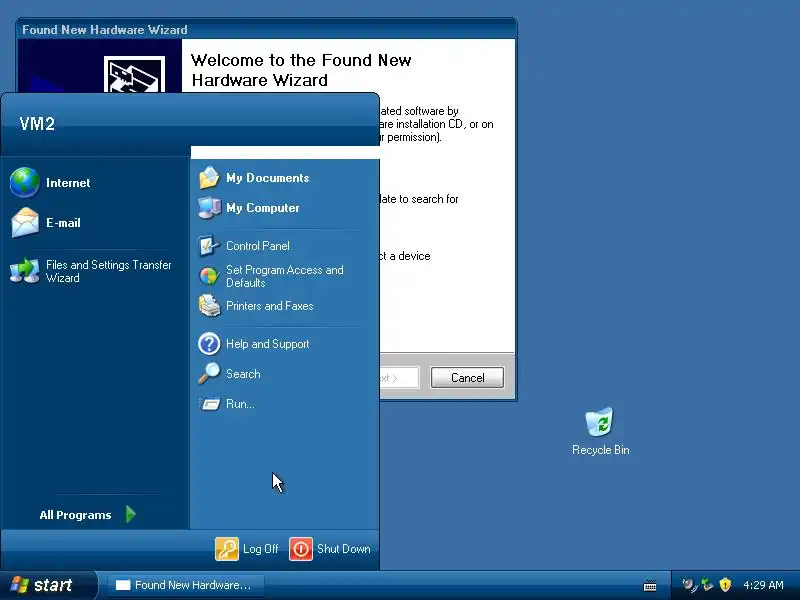Click the E-mail envelope icon
This screenshot has height=600, width=800.
pyautogui.click(x=24, y=222)
